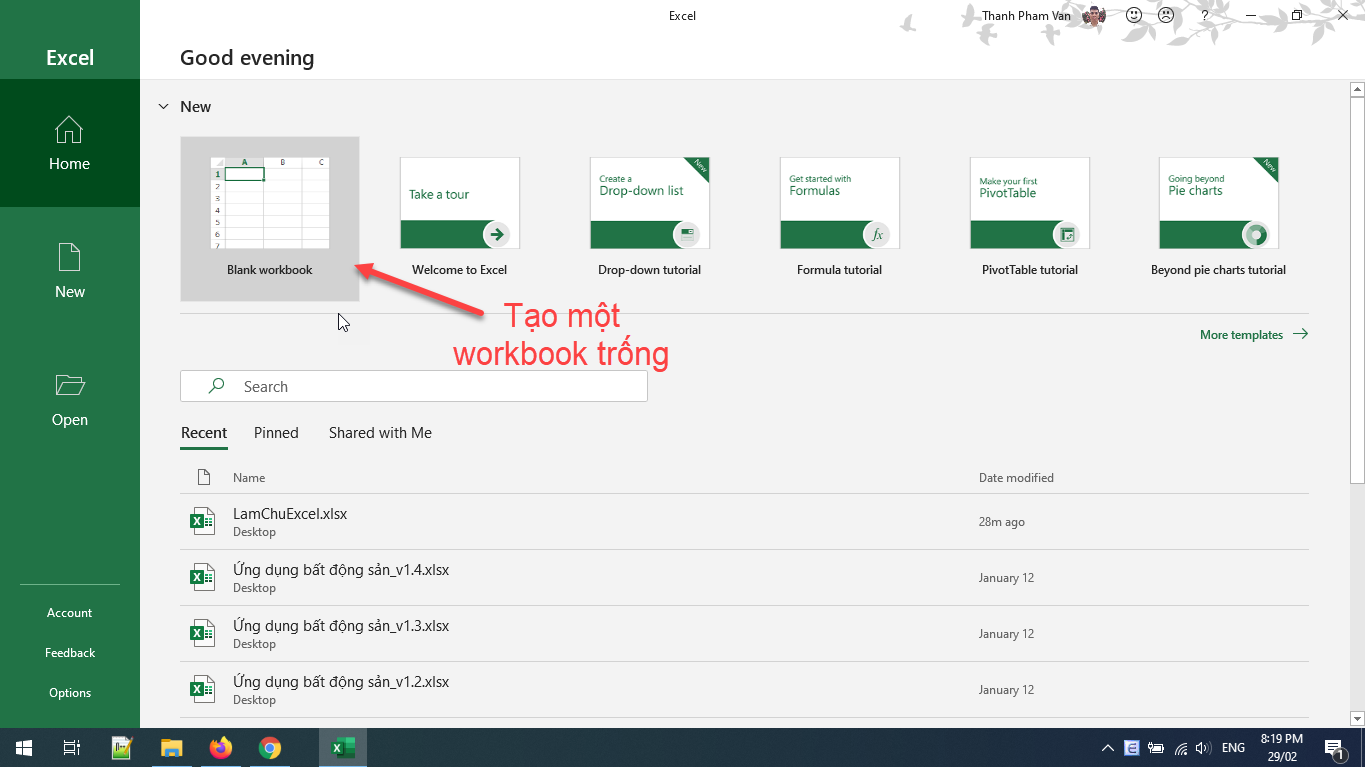Screen dimensions: 1365x767
Task: Switch to the Recent tab
Action: coord(204,433)
